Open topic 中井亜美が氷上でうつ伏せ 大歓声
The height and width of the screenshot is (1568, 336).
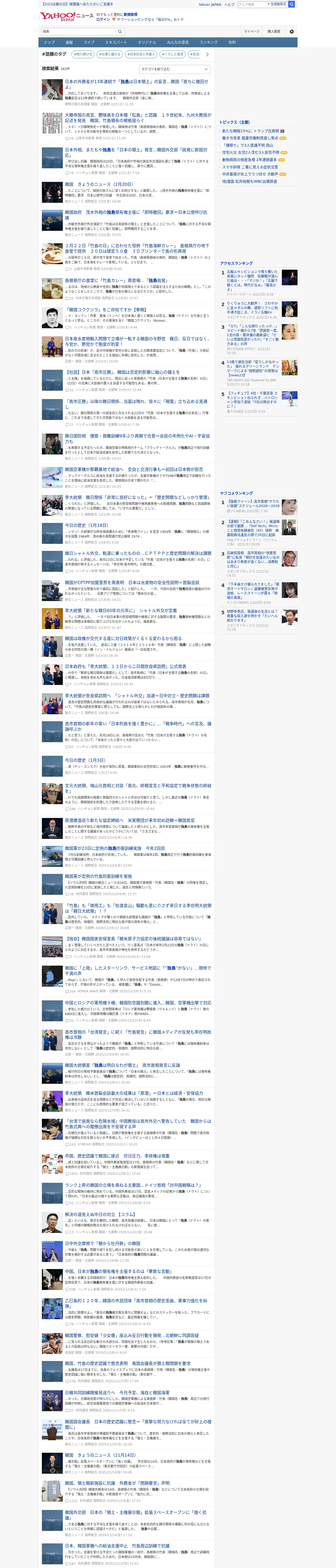(250, 174)
